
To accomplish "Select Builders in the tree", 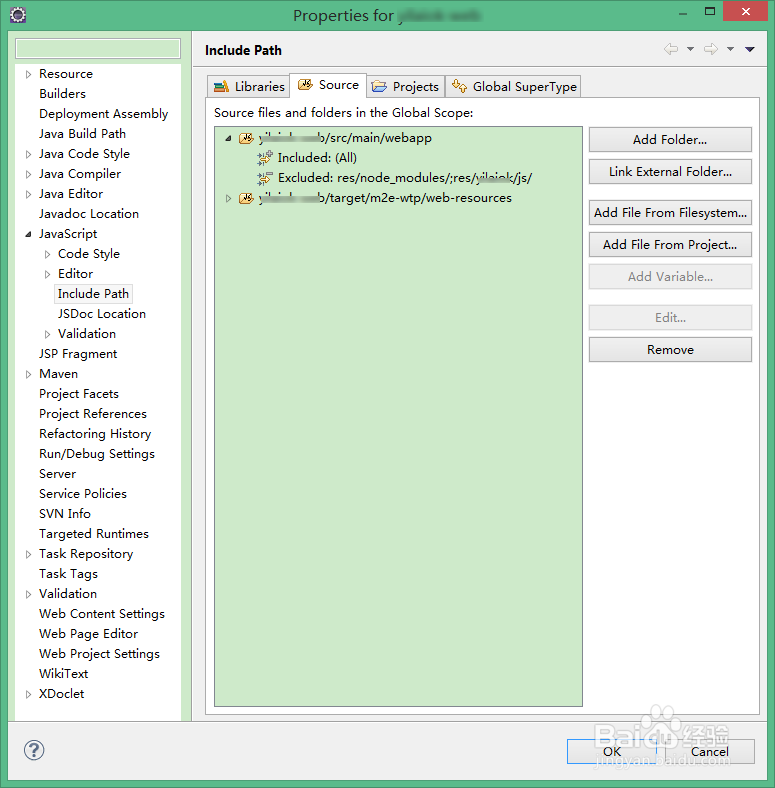I will 62,94.
